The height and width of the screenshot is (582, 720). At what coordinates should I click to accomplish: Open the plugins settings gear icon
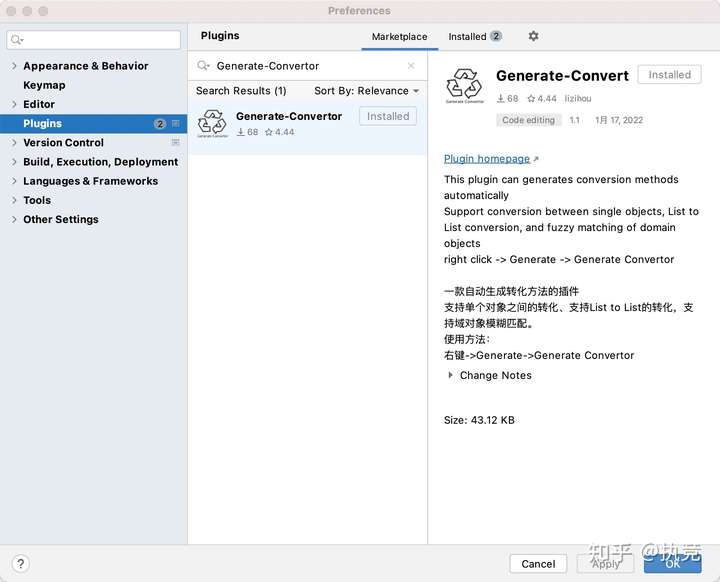pyautogui.click(x=533, y=36)
